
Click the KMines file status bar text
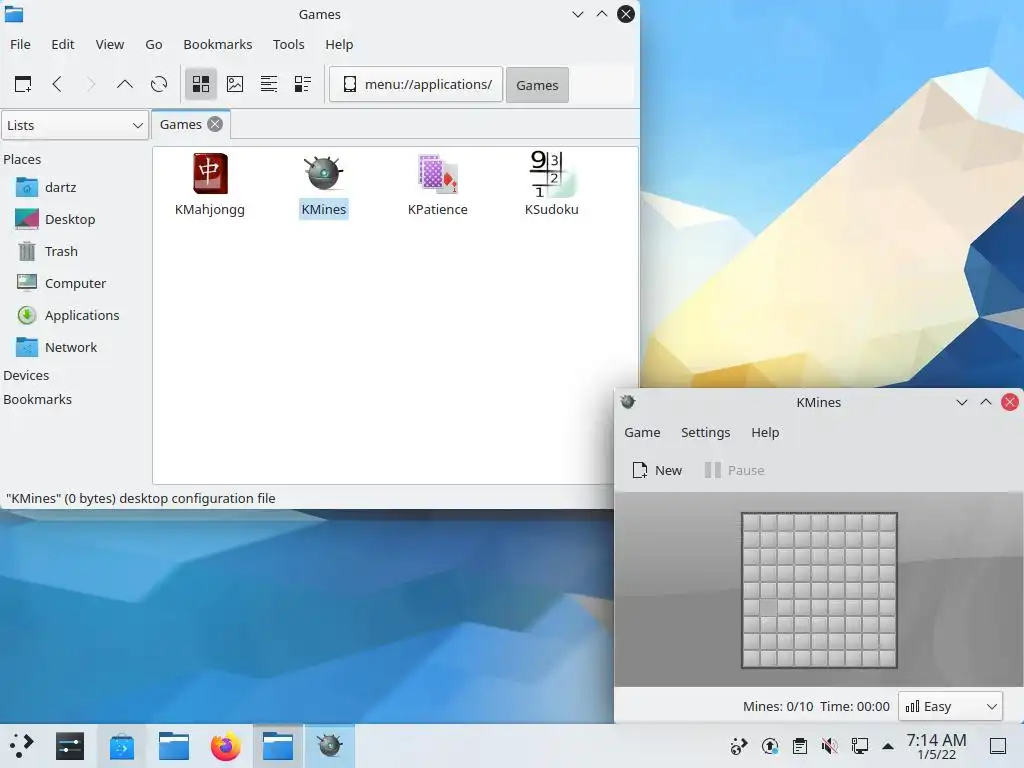140,498
